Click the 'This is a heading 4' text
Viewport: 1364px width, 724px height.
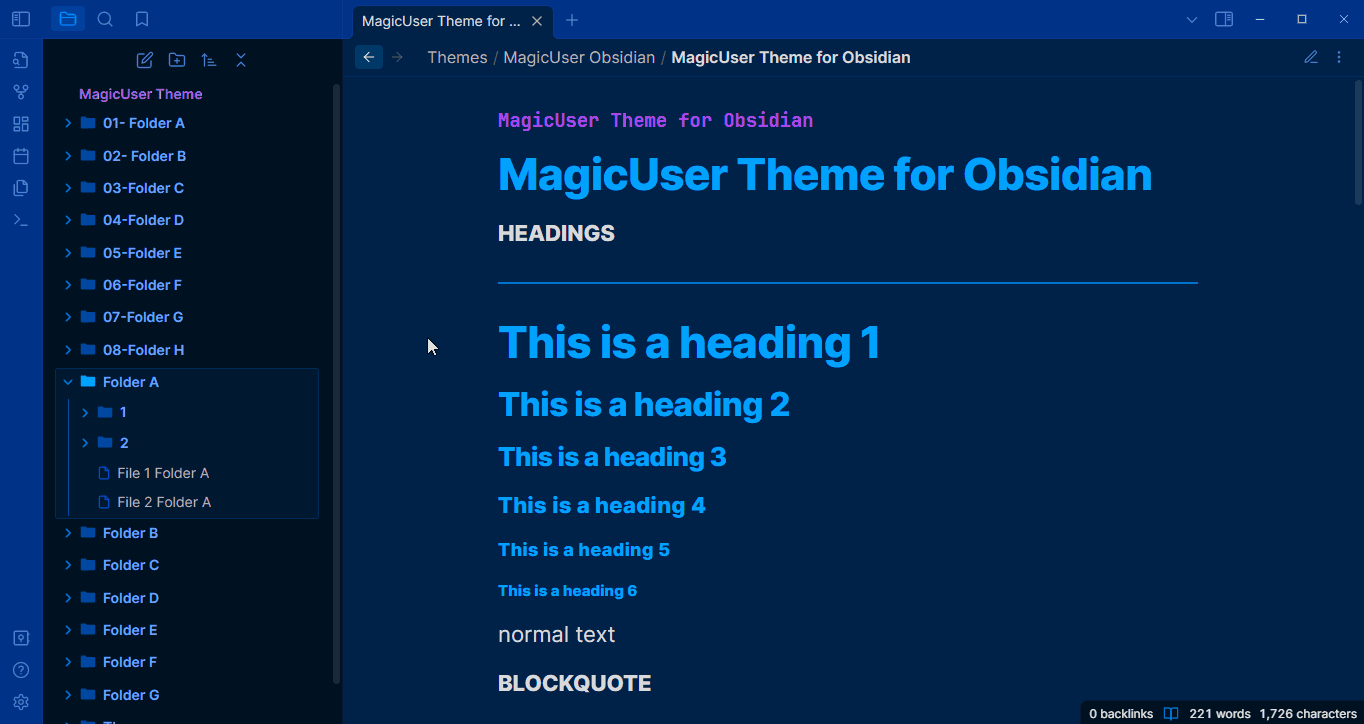(601, 506)
